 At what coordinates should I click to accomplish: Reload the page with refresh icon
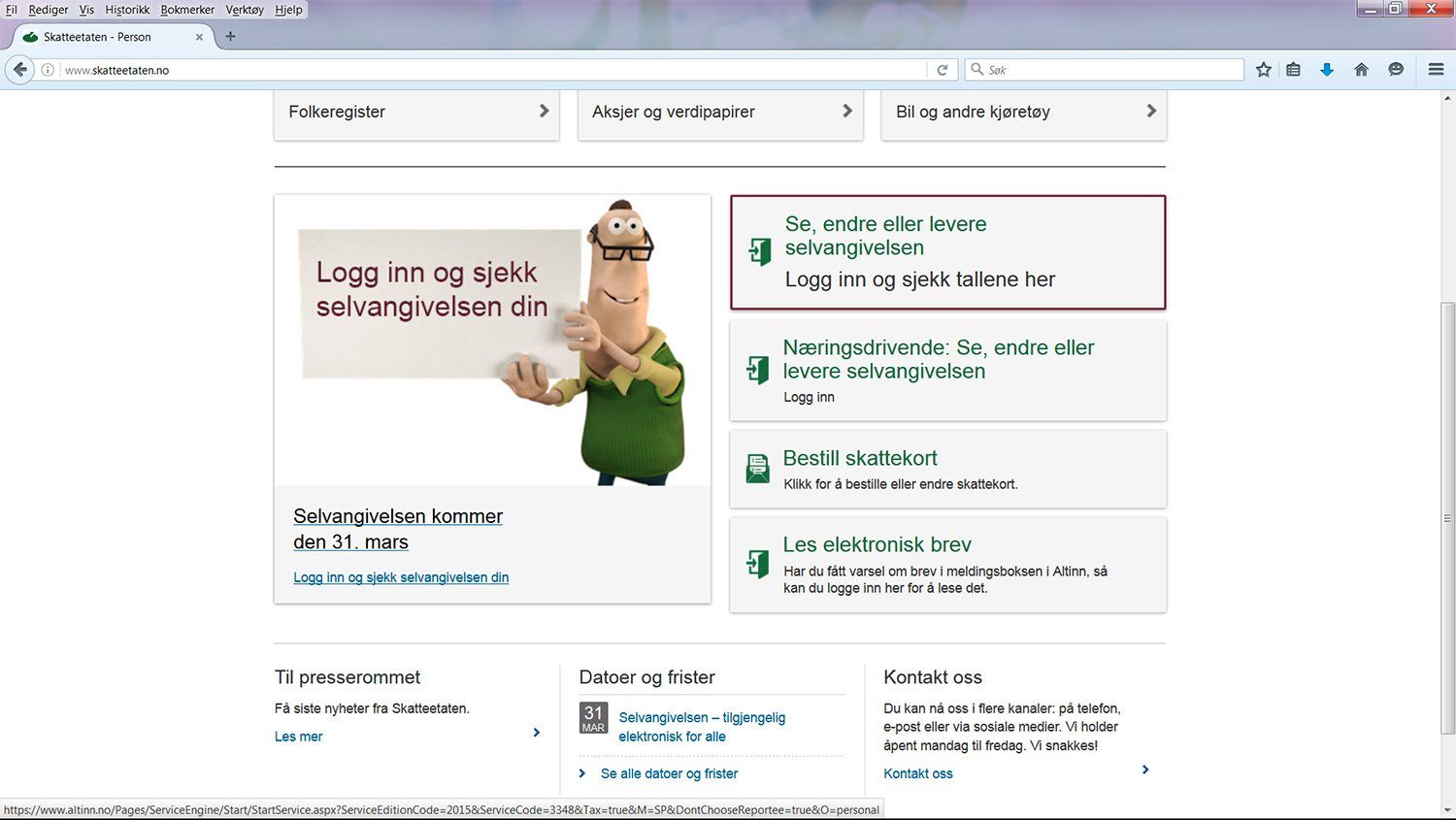pyautogui.click(x=942, y=70)
